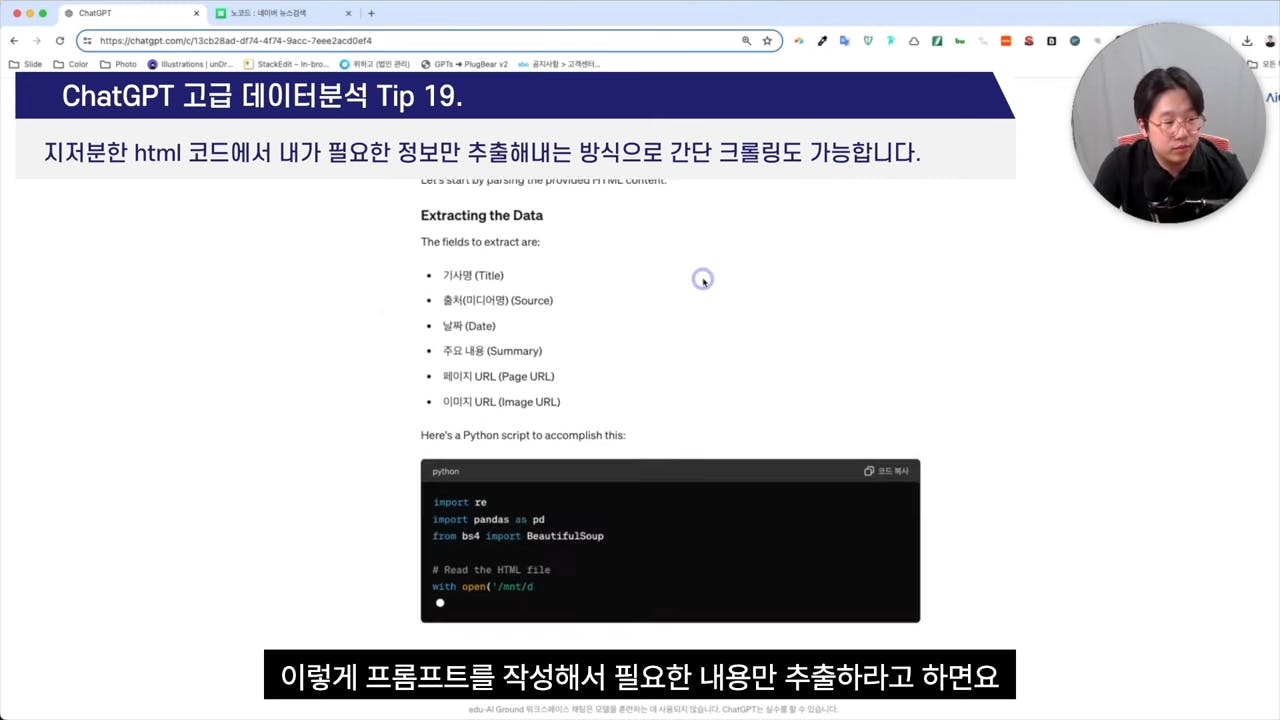Screen dimensions: 1280x720
Task: Click the '페이지 URL (Page URL)' list item
Action: pos(498,376)
